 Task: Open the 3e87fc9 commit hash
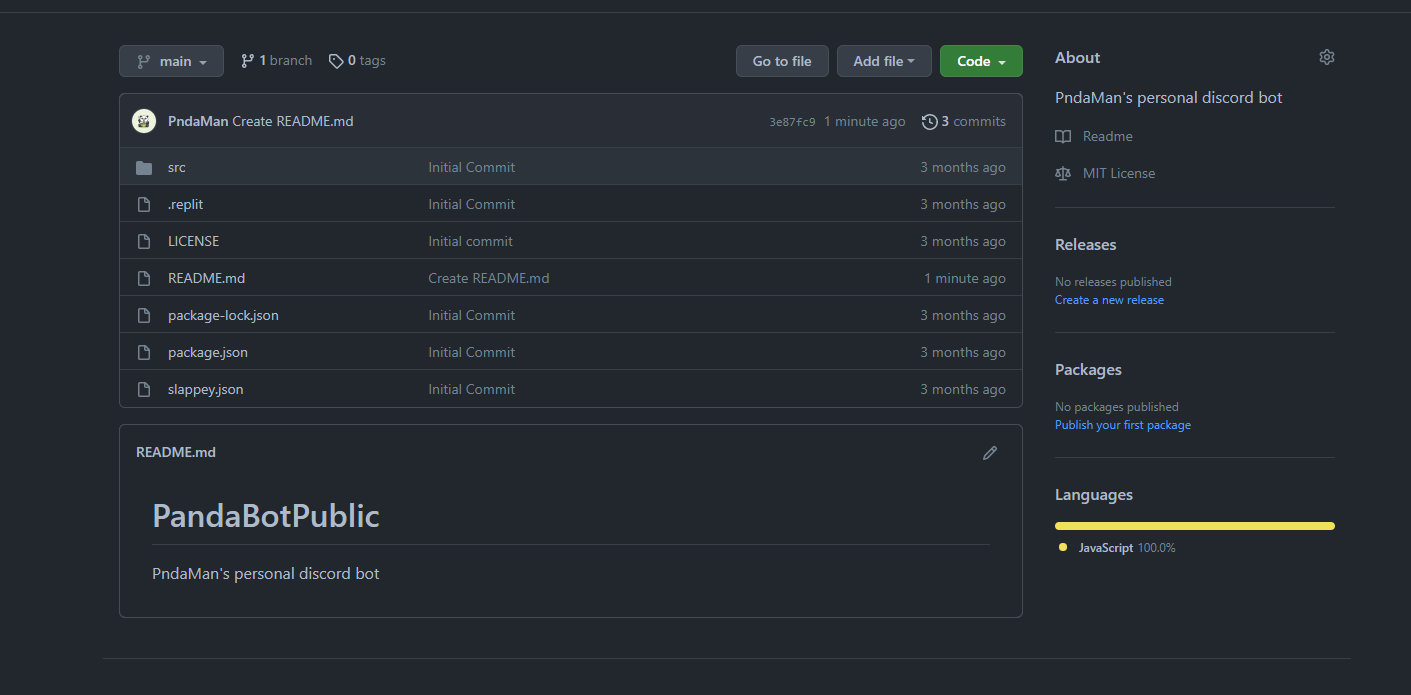click(792, 122)
